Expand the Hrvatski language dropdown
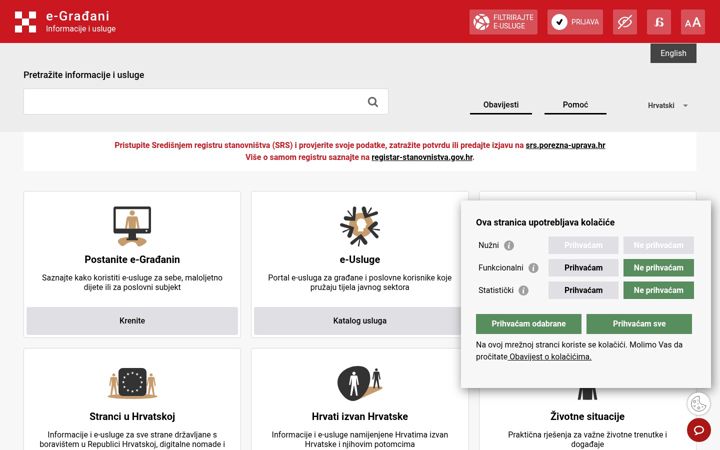This screenshot has height=450, width=720. coord(667,106)
